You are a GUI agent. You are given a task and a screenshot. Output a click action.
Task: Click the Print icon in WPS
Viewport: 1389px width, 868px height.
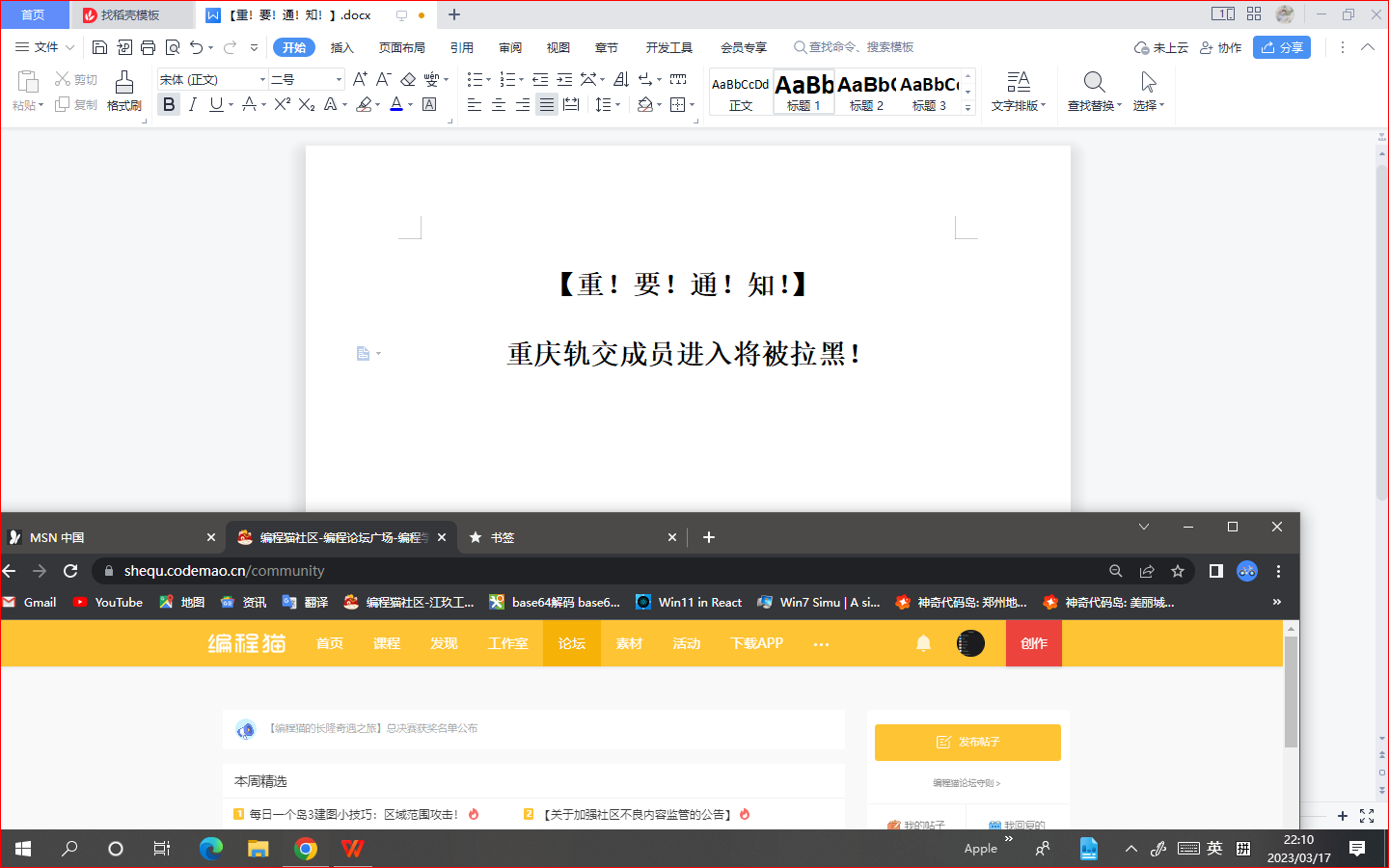click(x=148, y=47)
